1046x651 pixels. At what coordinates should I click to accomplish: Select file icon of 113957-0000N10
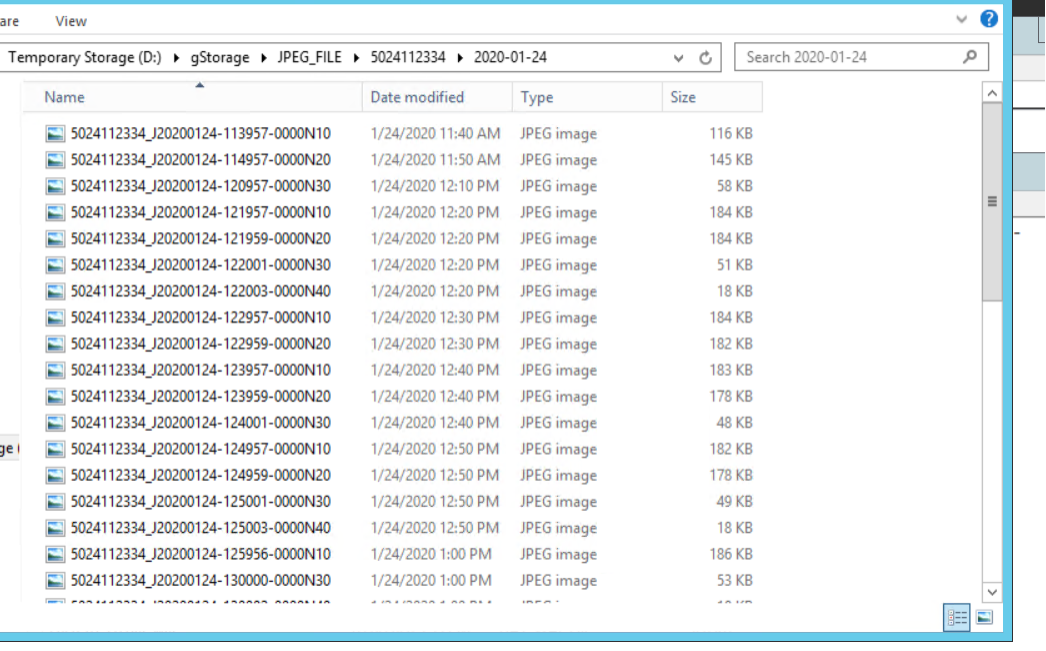click(x=55, y=134)
